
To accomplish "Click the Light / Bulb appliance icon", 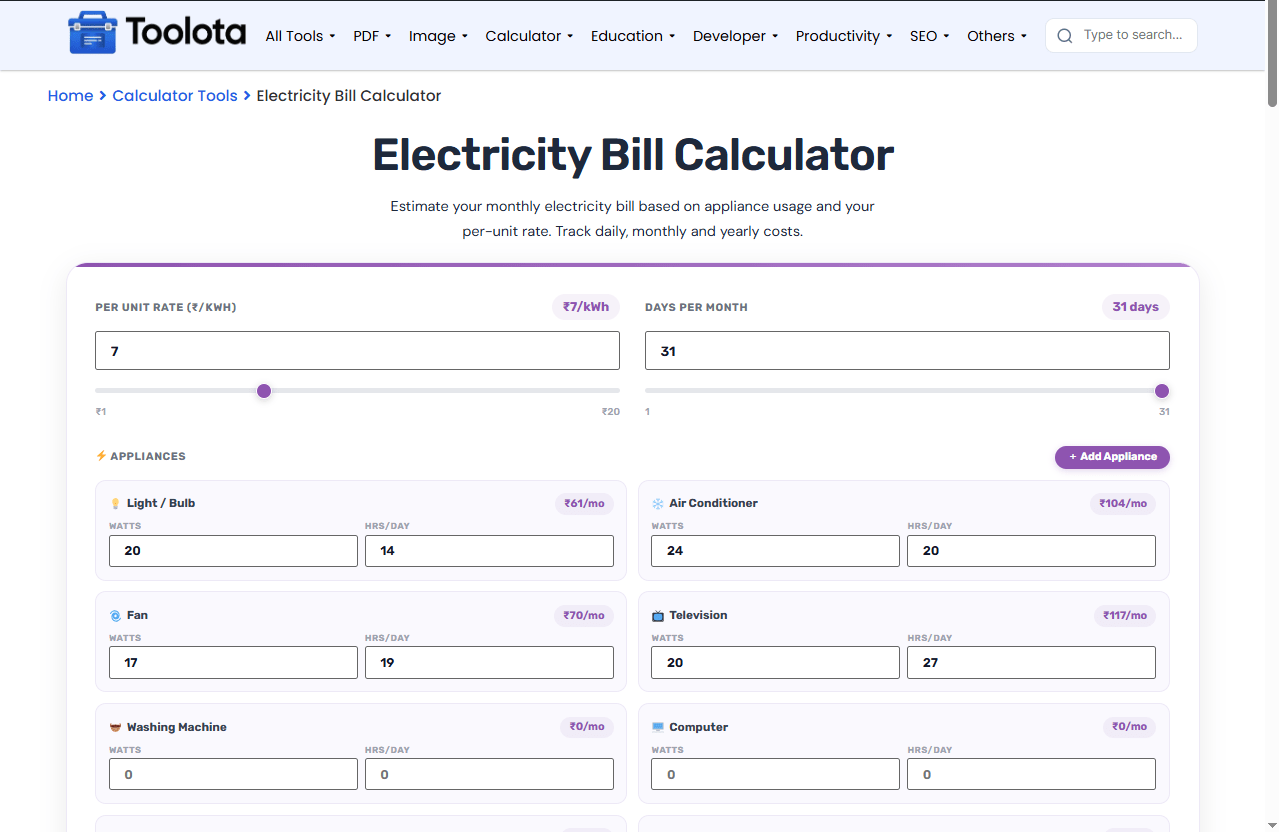I will pos(115,503).
